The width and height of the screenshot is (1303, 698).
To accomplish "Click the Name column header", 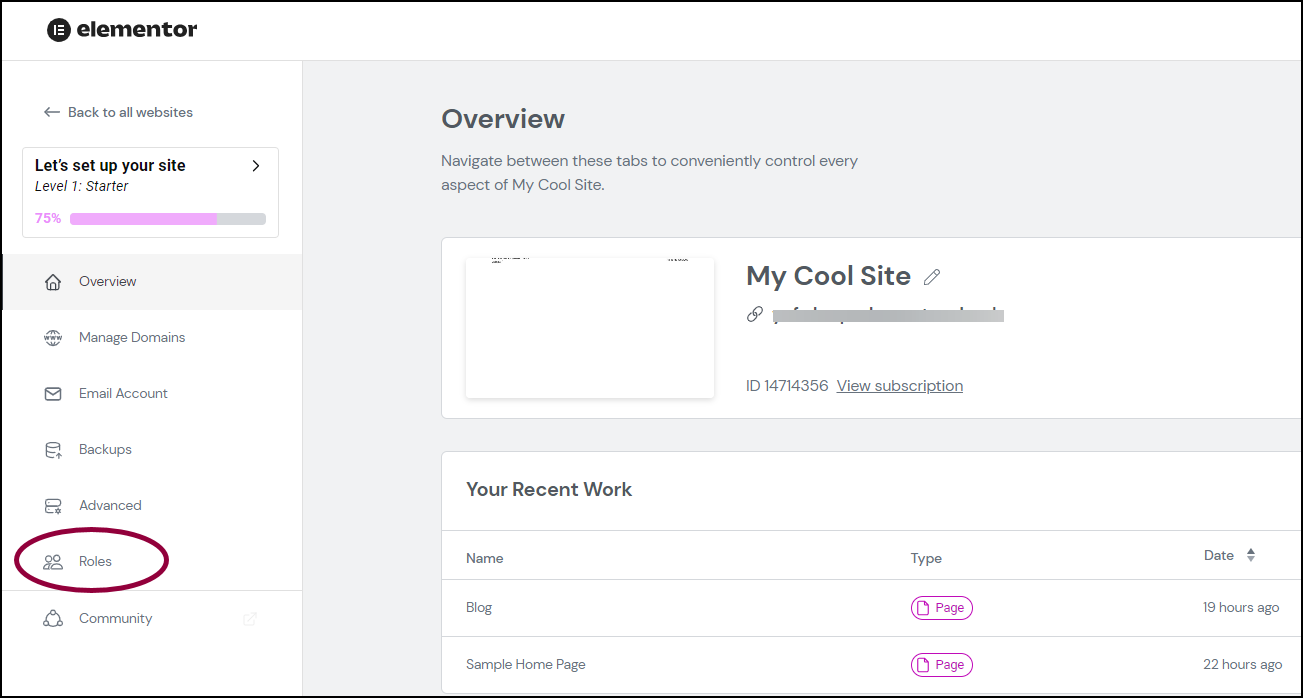I will [485, 558].
